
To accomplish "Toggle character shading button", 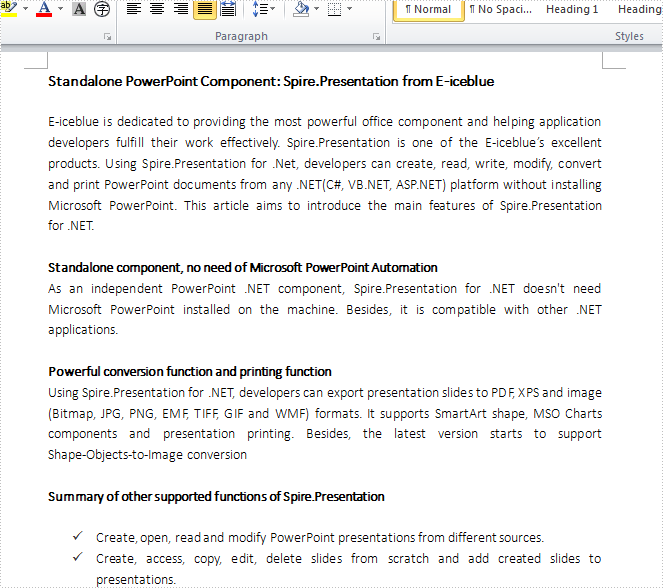I will (x=79, y=9).
